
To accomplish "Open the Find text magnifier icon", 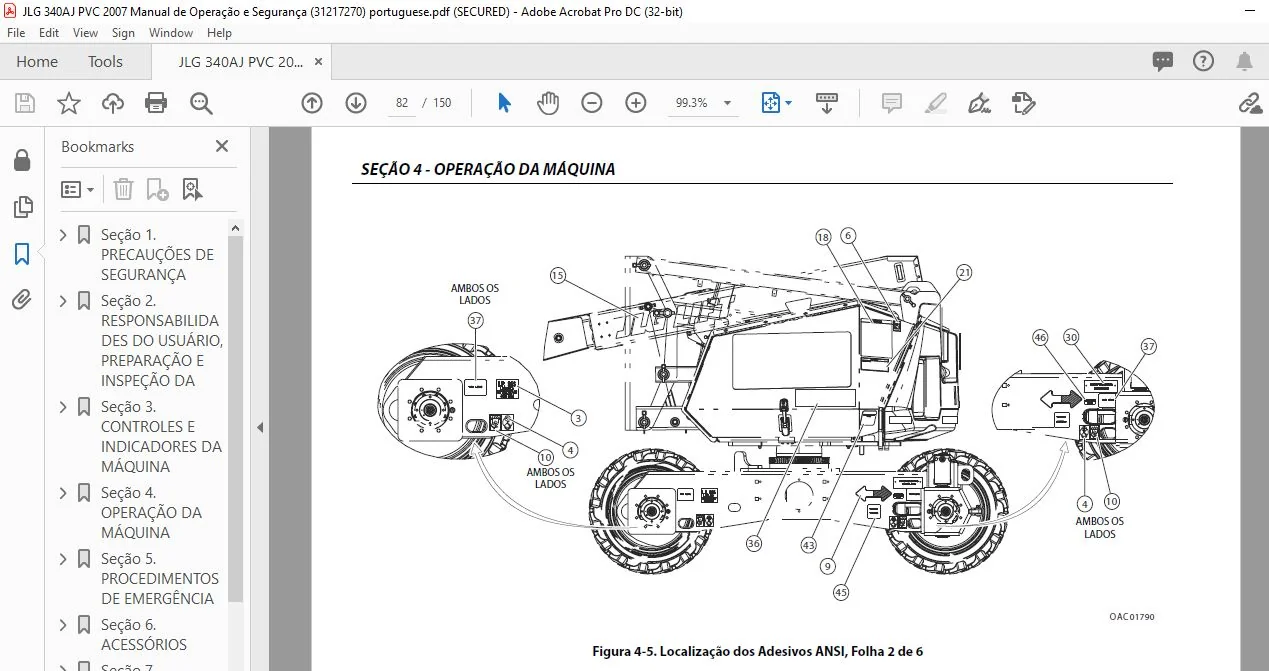I will point(201,103).
